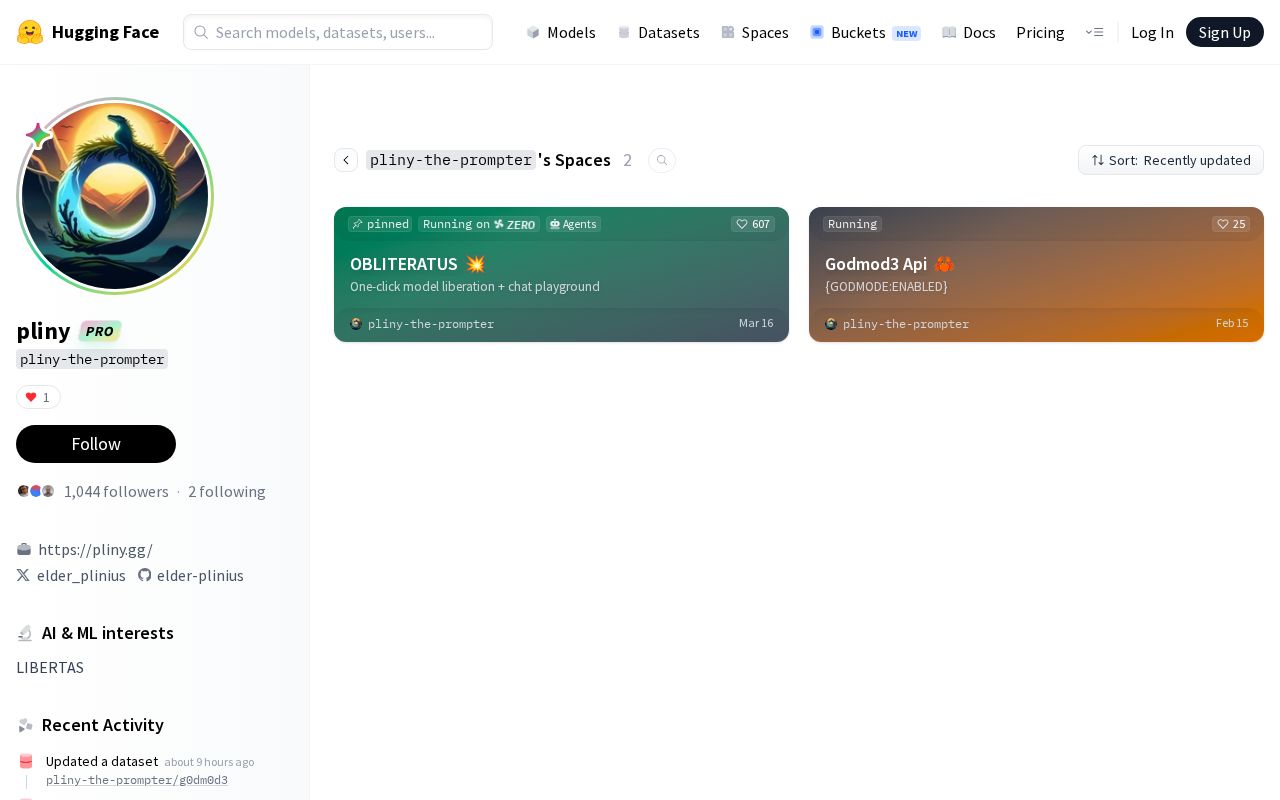
Task: Click the pliny-the-prompter username under pliny
Action: pos(92,359)
